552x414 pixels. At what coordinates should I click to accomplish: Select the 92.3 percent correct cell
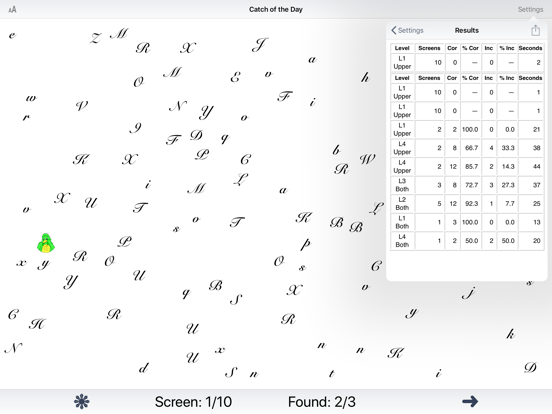[x=470, y=203]
